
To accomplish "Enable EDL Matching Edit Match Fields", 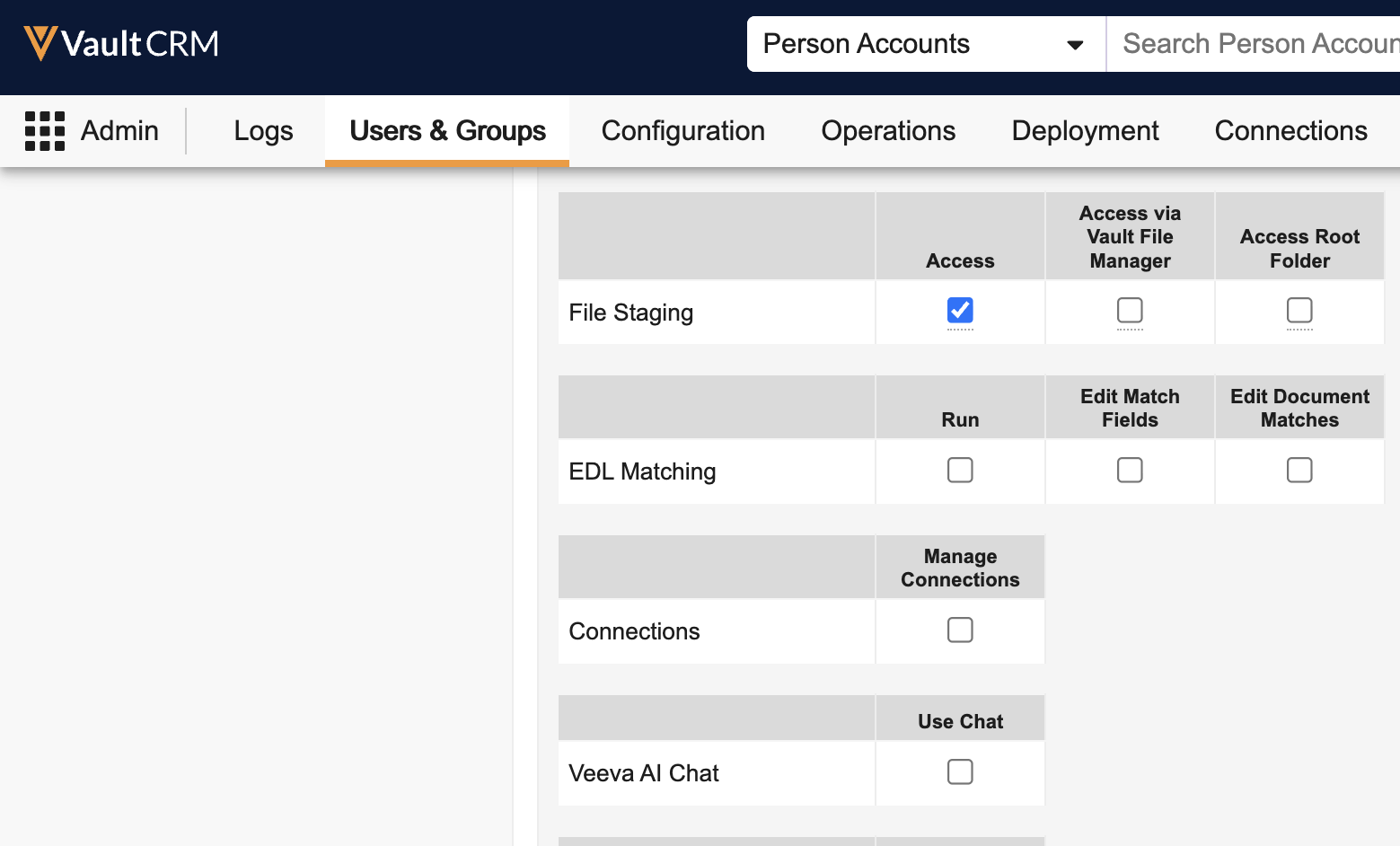I will click(1130, 471).
